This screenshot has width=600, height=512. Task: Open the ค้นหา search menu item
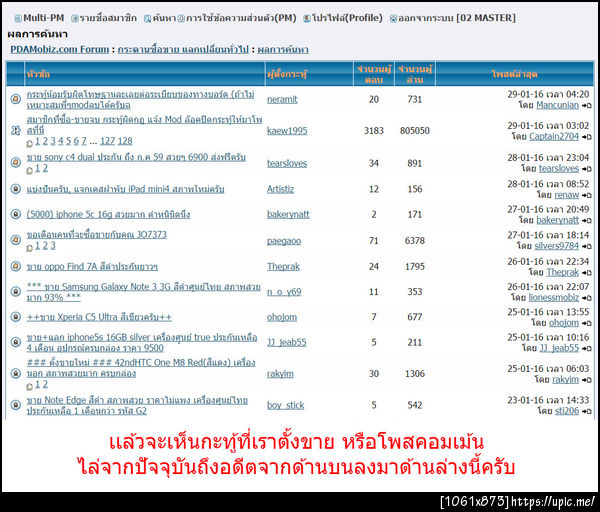(160, 18)
